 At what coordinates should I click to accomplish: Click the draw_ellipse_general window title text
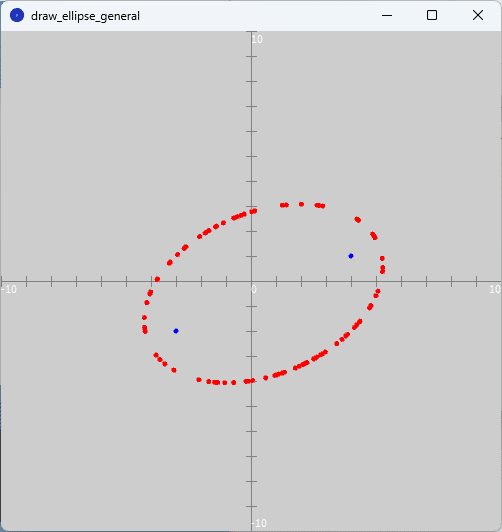pyautogui.click(x=85, y=16)
